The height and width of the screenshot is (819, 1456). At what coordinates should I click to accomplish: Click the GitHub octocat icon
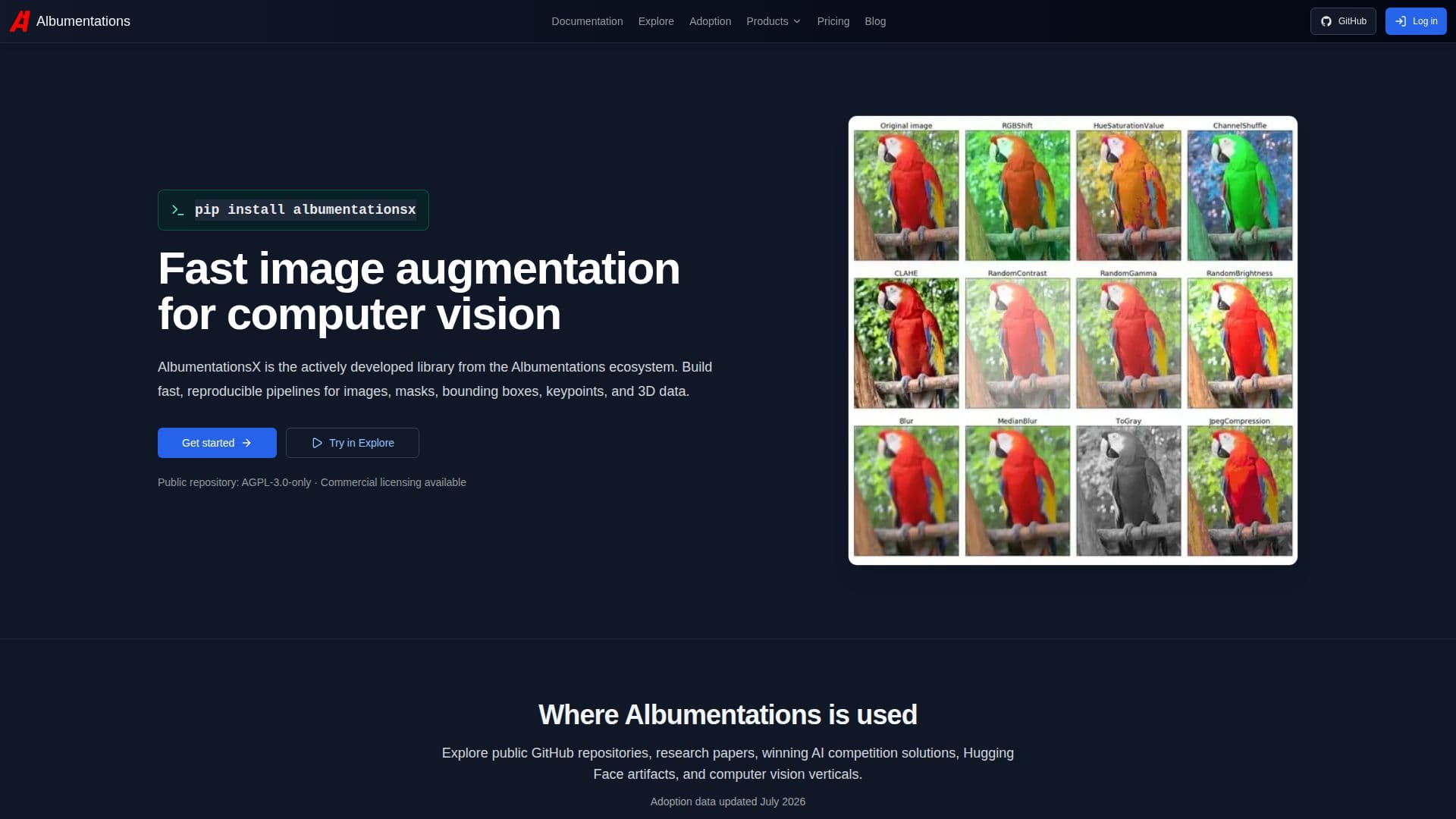pos(1326,21)
